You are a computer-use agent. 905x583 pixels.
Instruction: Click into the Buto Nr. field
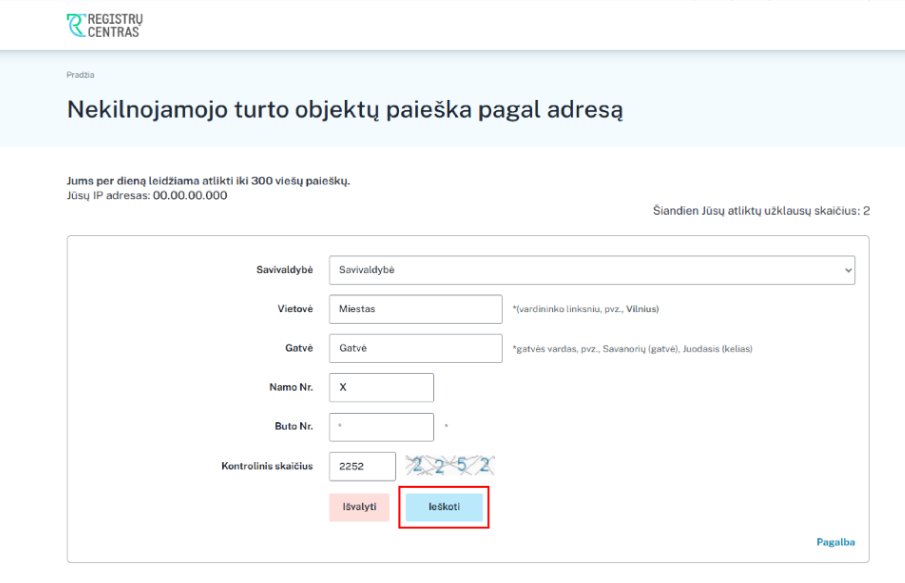coord(381,427)
